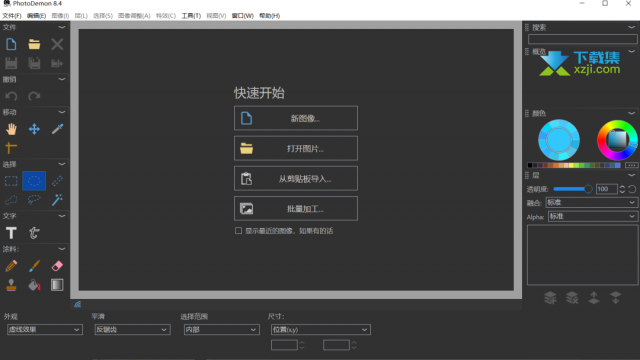Open the 外观 dropdown

point(45,330)
